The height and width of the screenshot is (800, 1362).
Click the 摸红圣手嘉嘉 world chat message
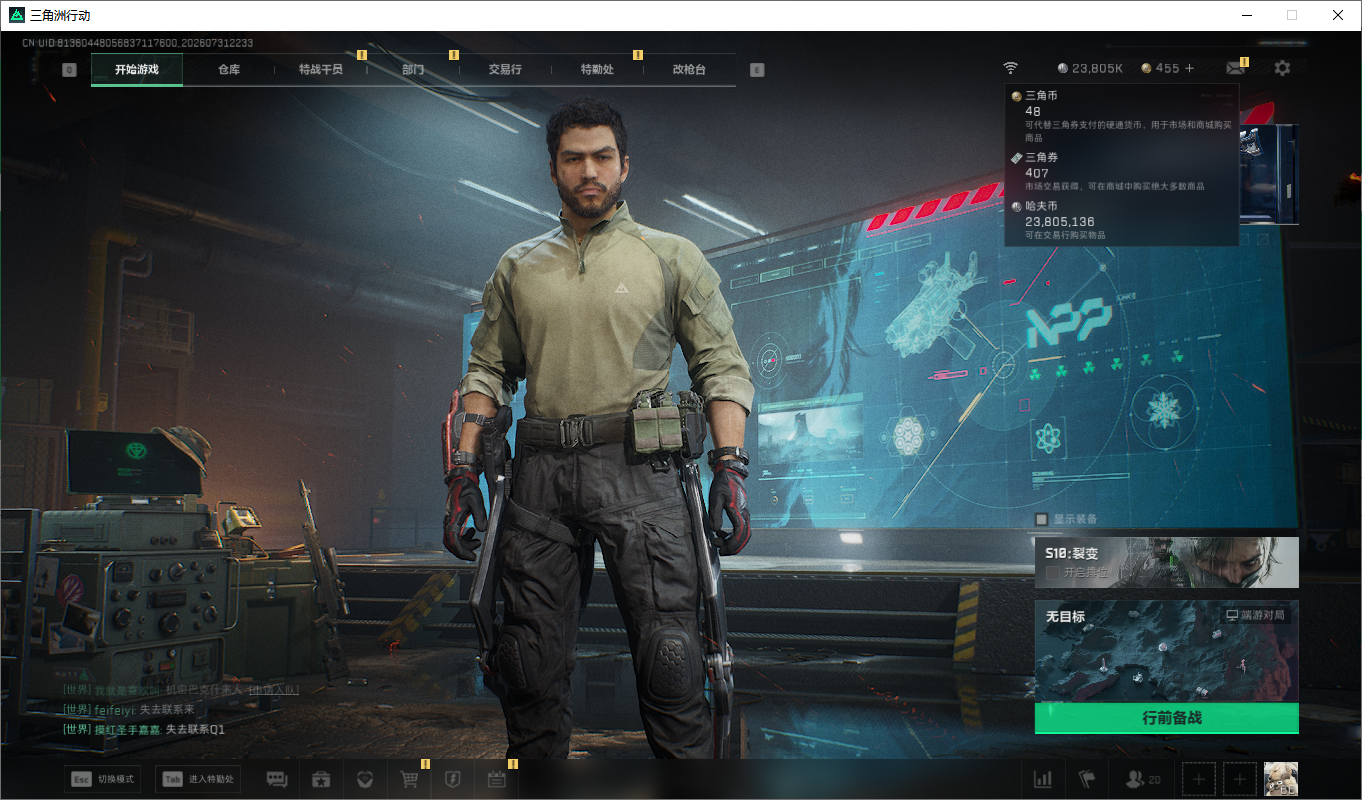click(143, 730)
